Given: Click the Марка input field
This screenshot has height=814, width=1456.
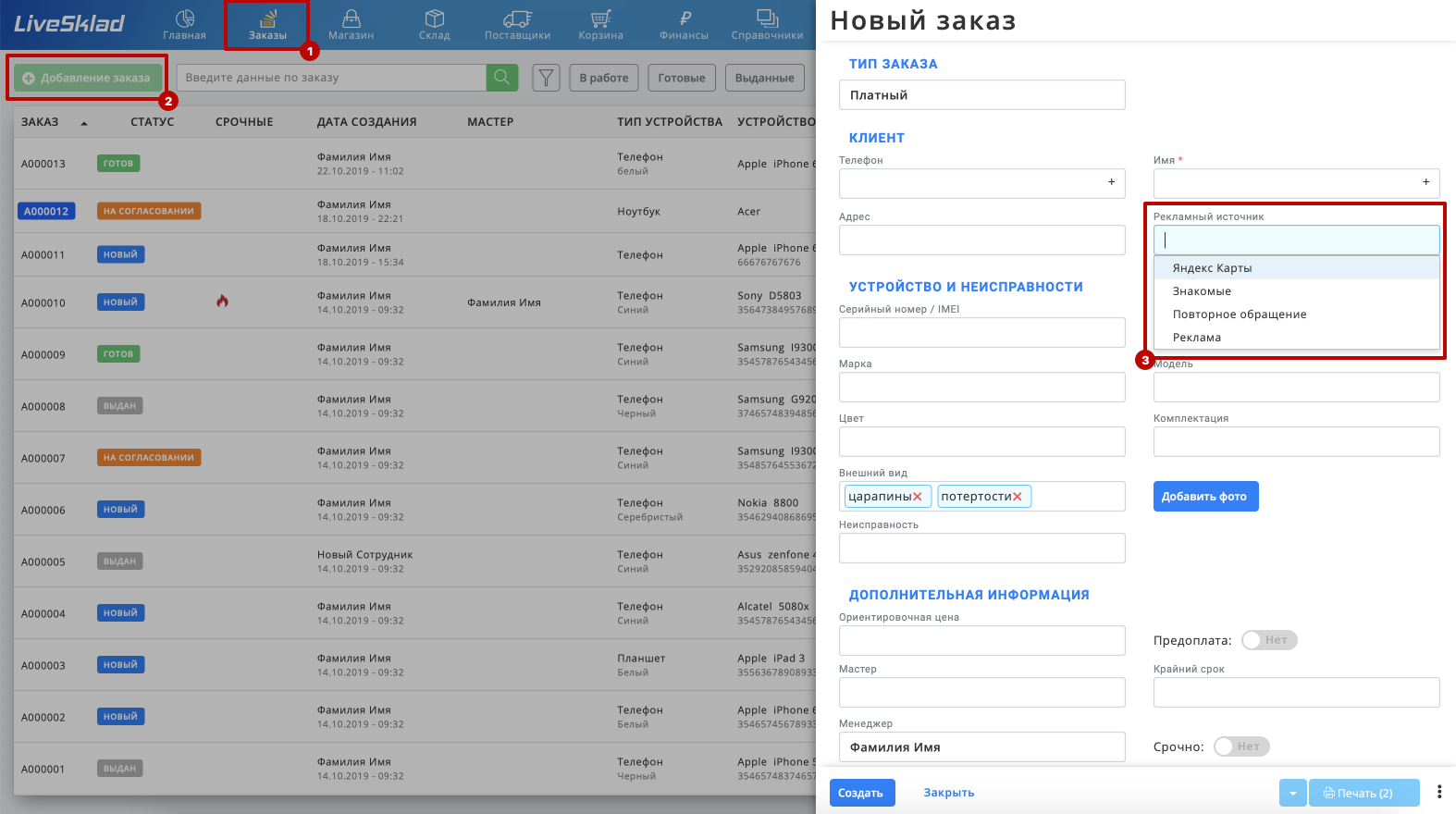Looking at the screenshot, I should coord(982,387).
